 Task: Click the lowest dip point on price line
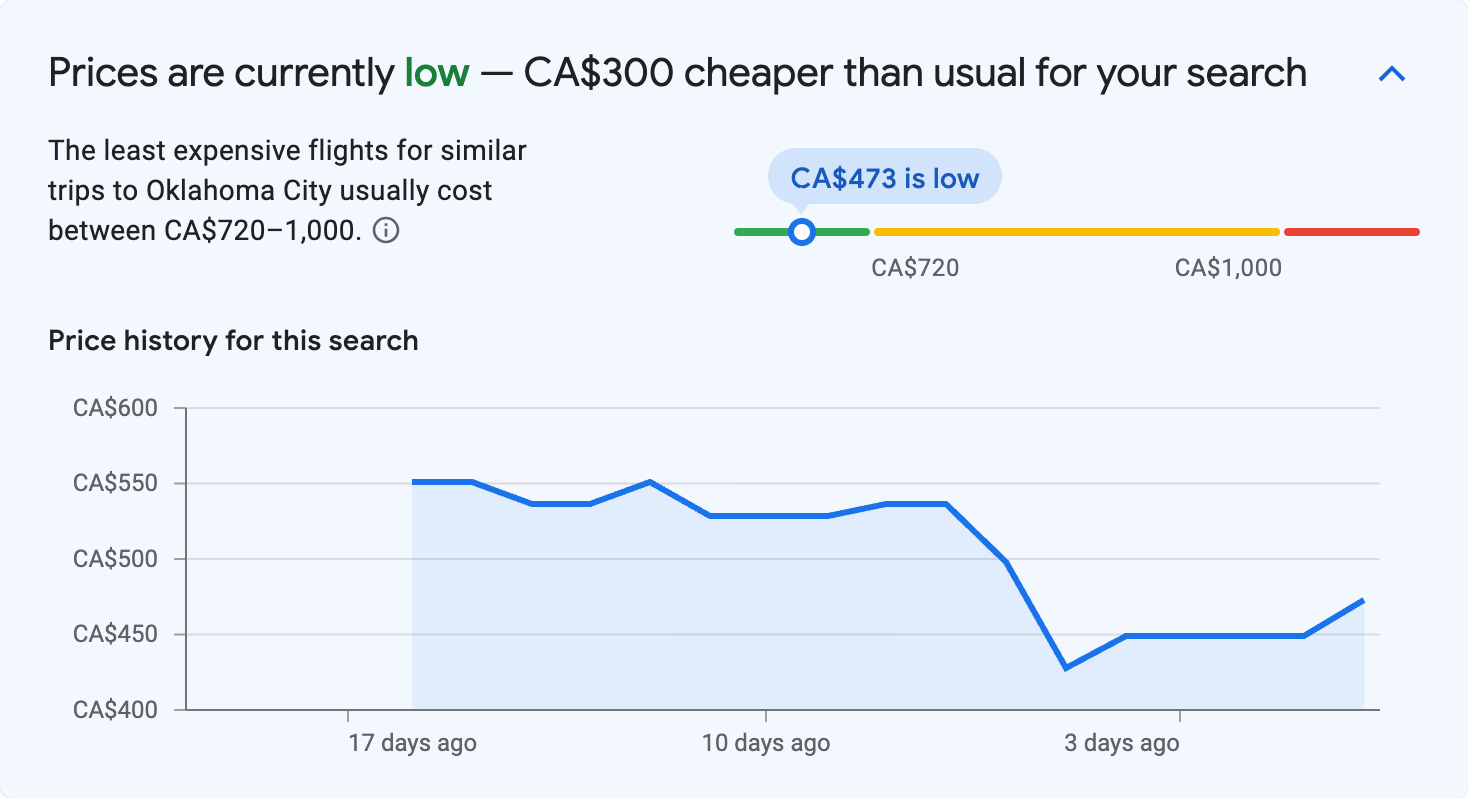[1067, 668]
